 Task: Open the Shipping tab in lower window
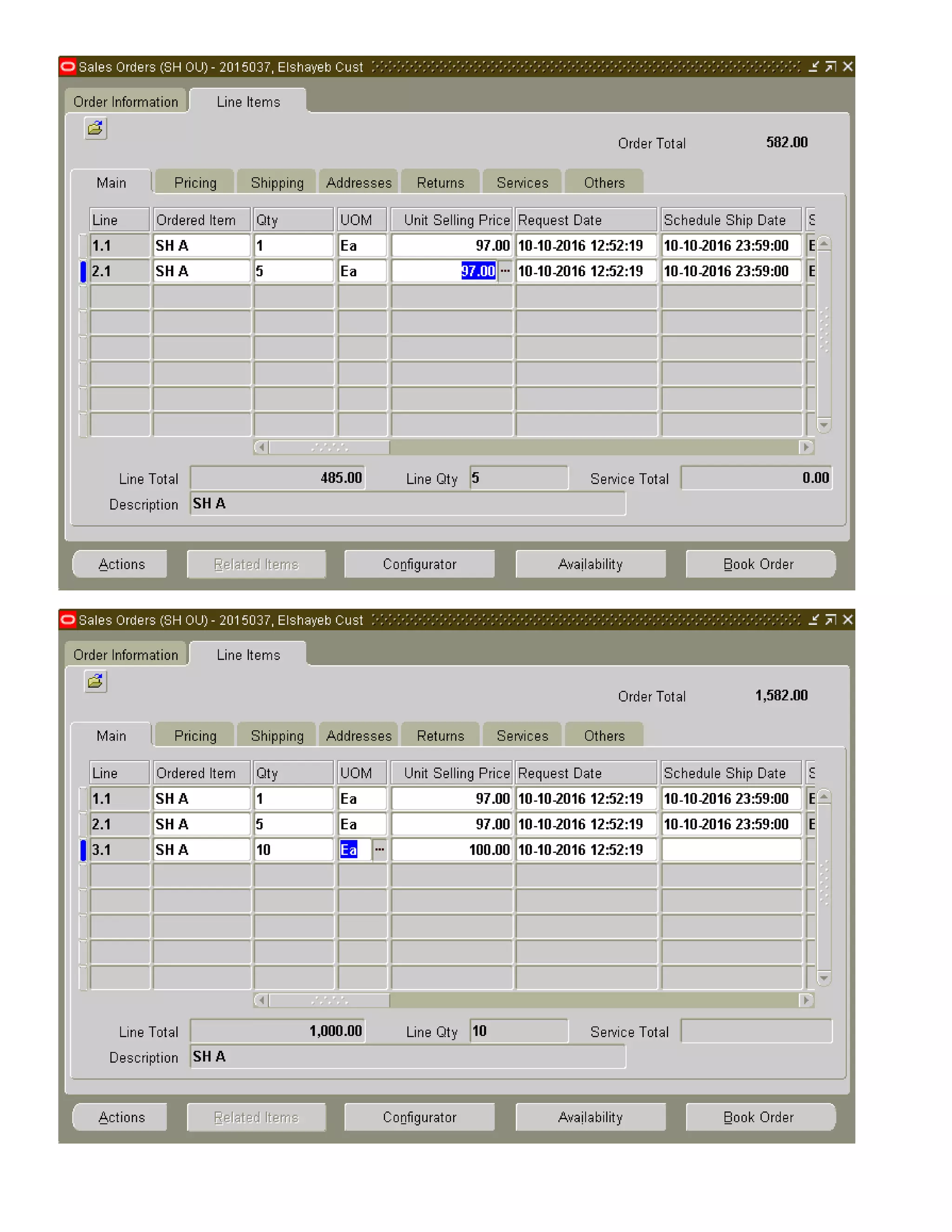(277, 735)
